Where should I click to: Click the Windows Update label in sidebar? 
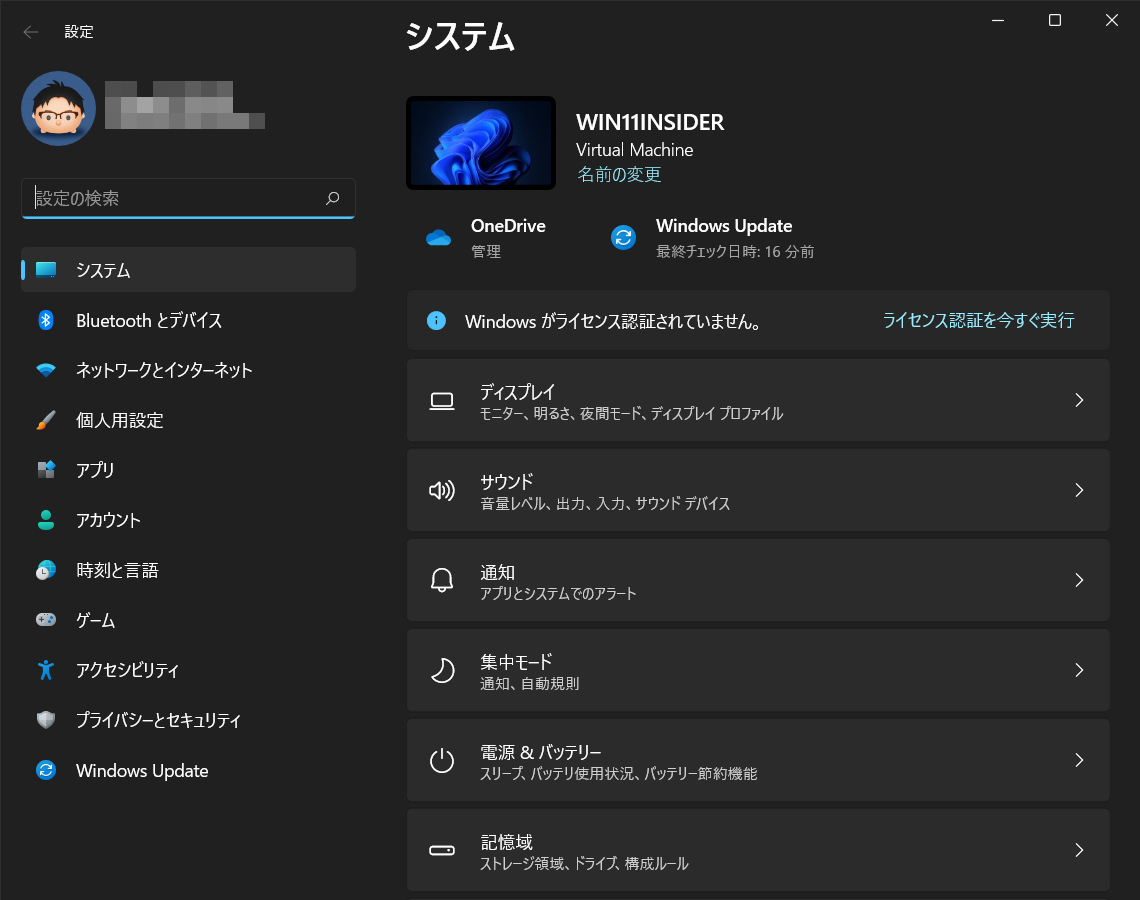[142, 771]
